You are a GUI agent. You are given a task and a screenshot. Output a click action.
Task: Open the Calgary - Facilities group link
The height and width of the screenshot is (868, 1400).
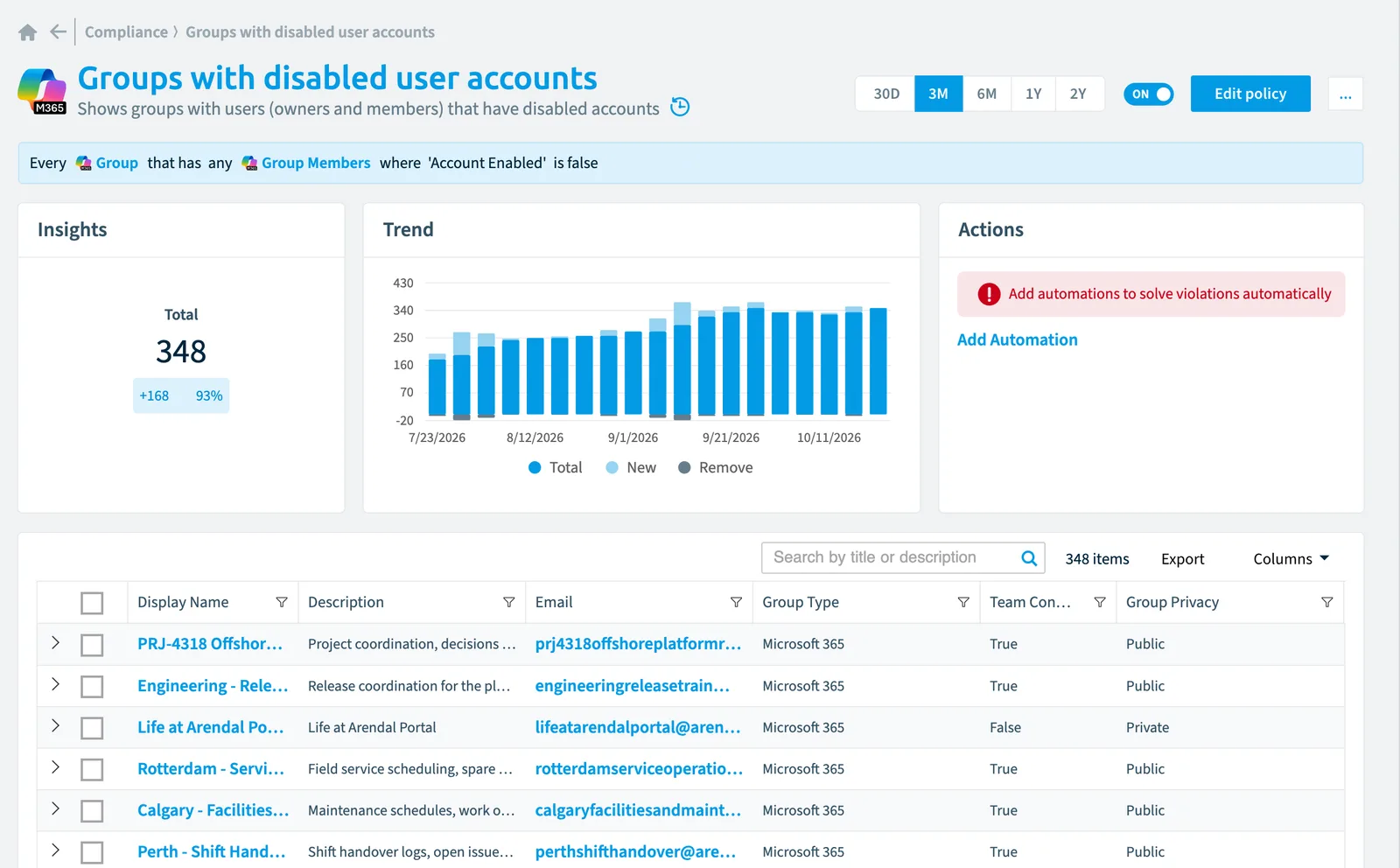tap(213, 810)
